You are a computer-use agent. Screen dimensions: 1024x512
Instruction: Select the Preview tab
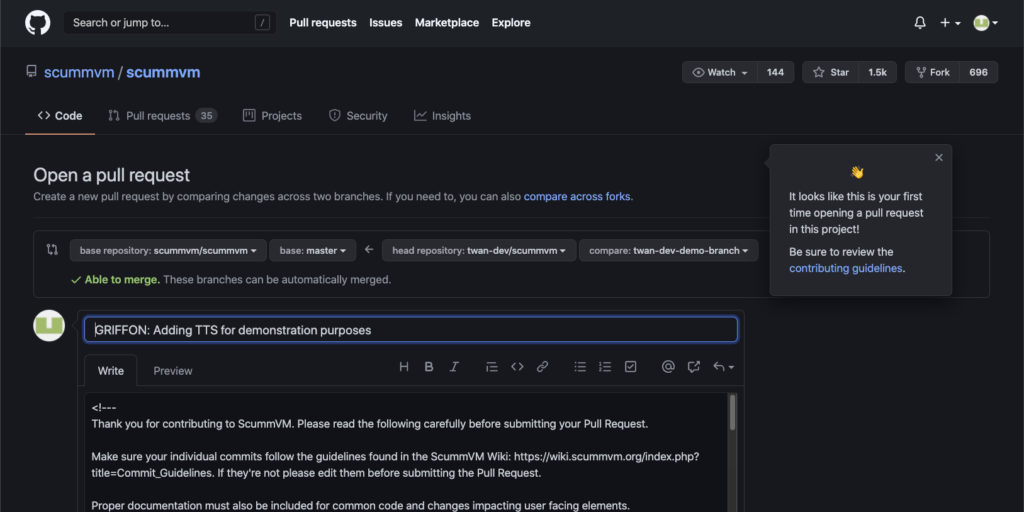(x=172, y=370)
